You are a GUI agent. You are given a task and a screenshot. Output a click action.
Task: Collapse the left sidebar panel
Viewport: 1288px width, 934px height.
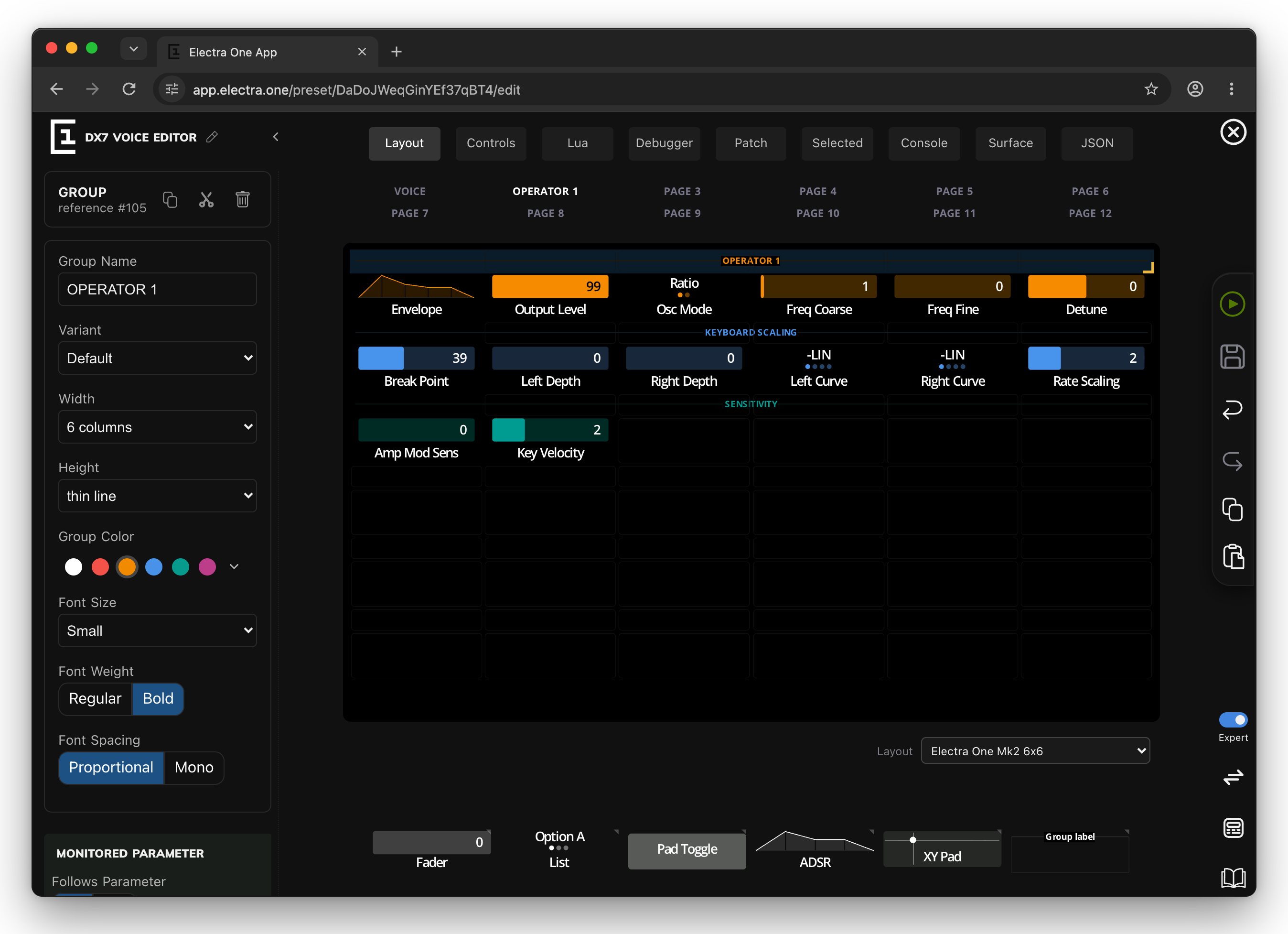[276, 136]
